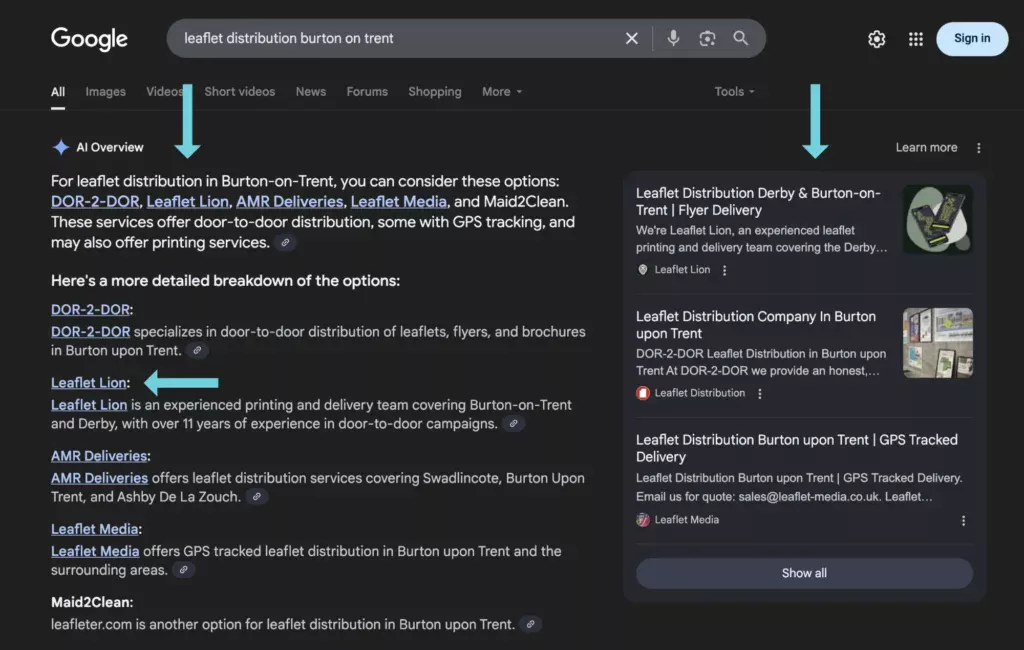Screen dimensions: 1024x650
Task: Click Show all sources button
Action: click(x=804, y=573)
